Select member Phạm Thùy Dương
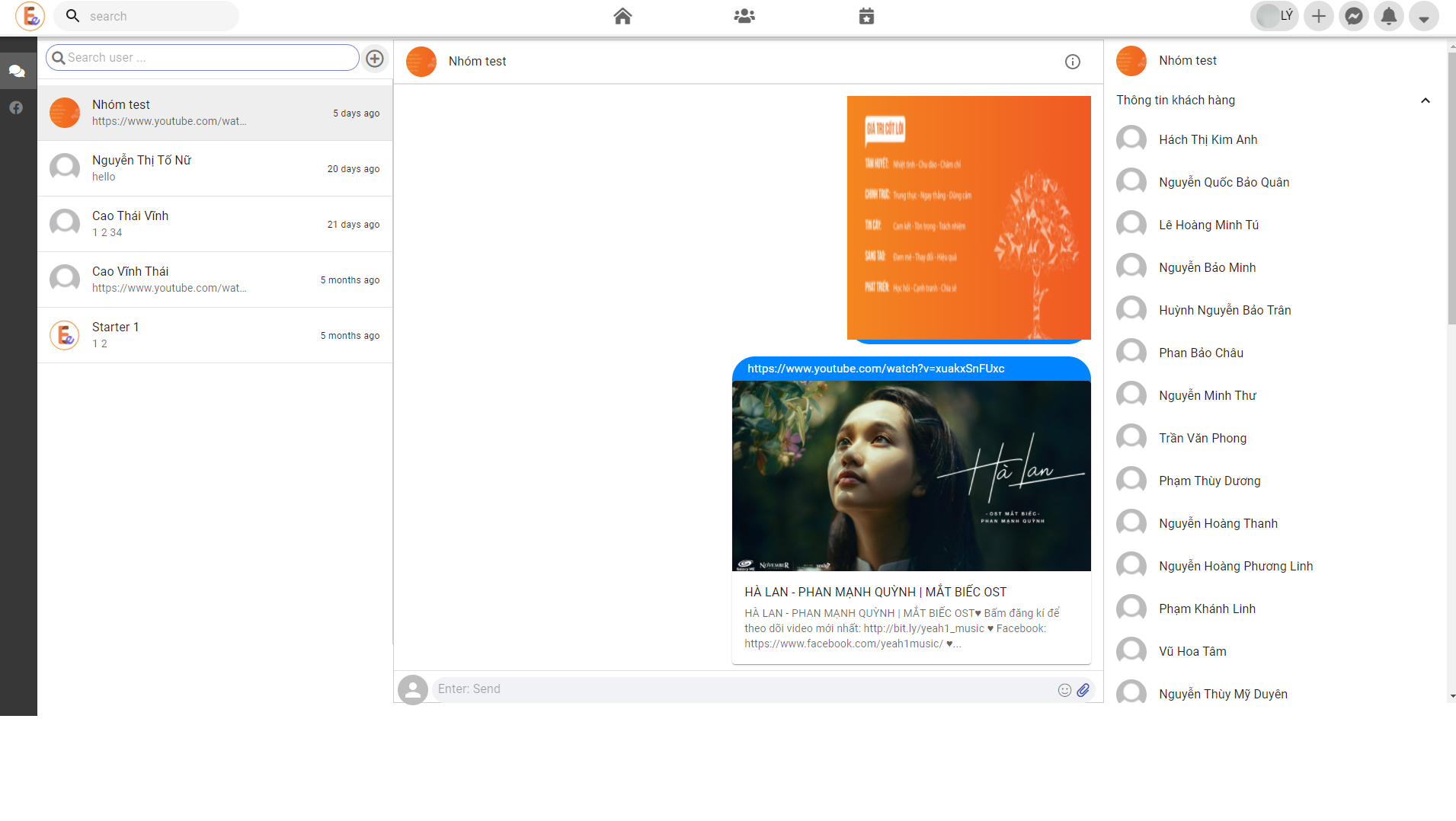 [1276, 481]
